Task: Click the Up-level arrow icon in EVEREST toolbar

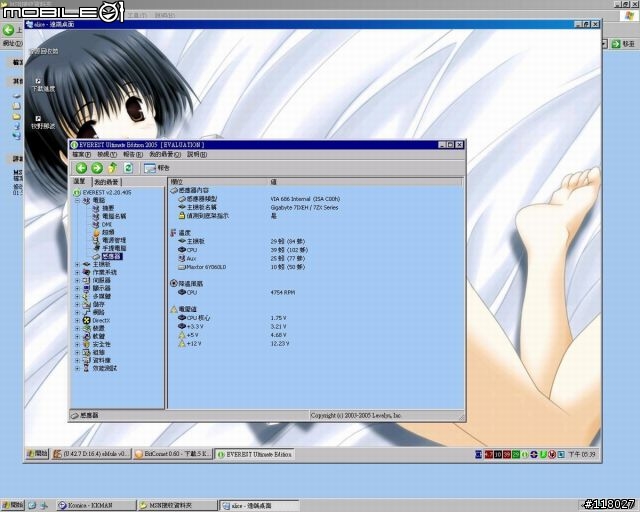Action: [x=113, y=168]
